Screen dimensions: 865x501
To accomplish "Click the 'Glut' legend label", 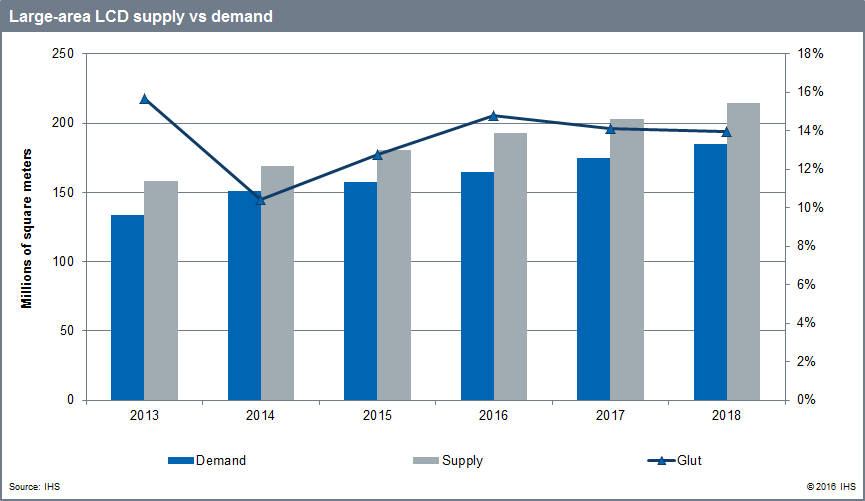I will coord(690,460).
